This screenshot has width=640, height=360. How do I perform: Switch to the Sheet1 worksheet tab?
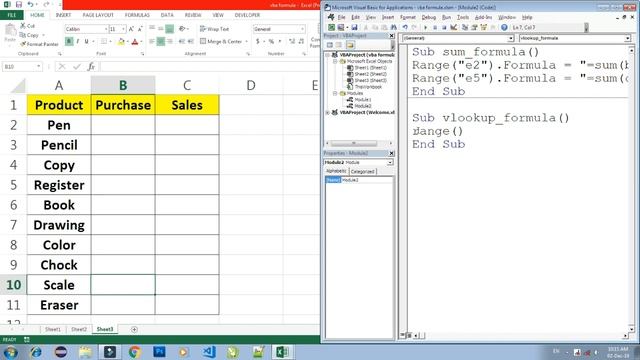tap(53, 329)
